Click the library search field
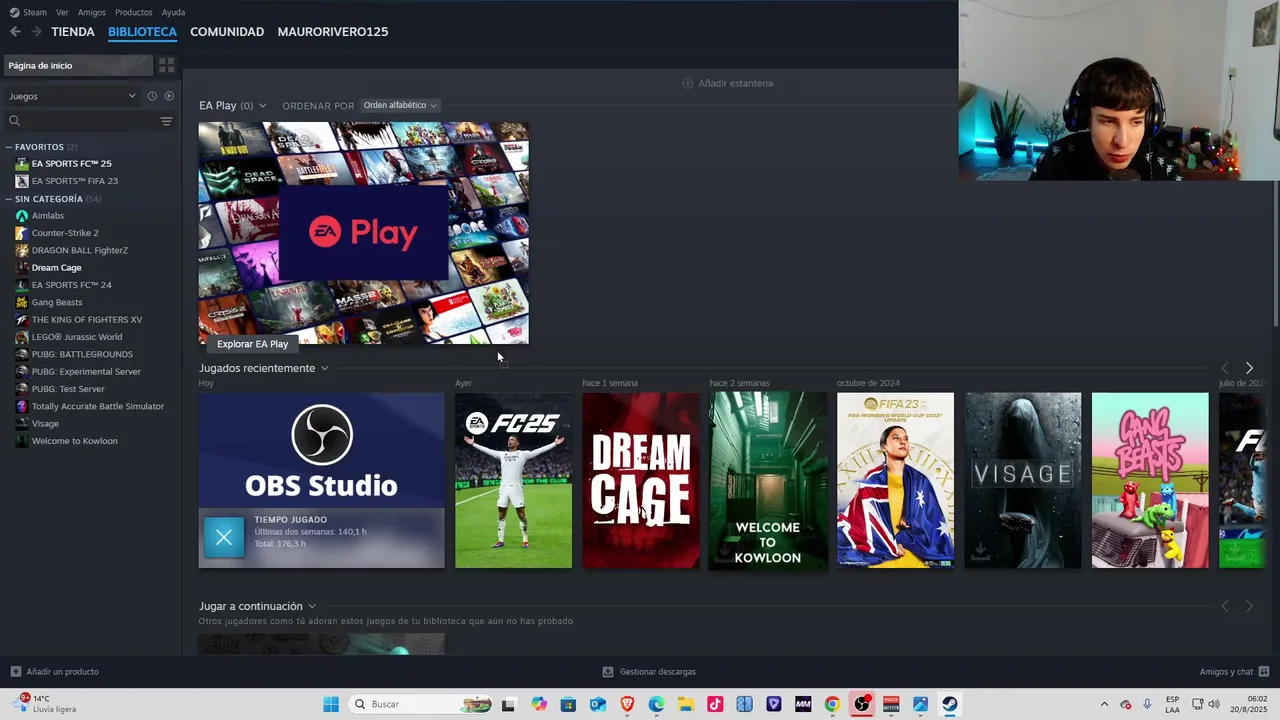 click(x=82, y=121)
